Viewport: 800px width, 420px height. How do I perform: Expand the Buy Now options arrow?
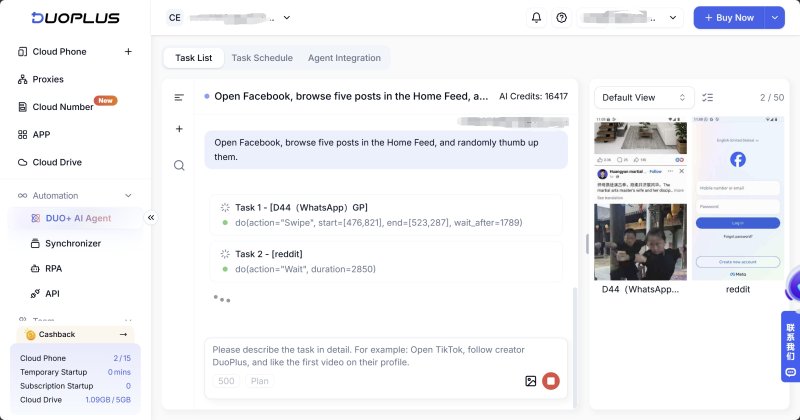point(774,18)
